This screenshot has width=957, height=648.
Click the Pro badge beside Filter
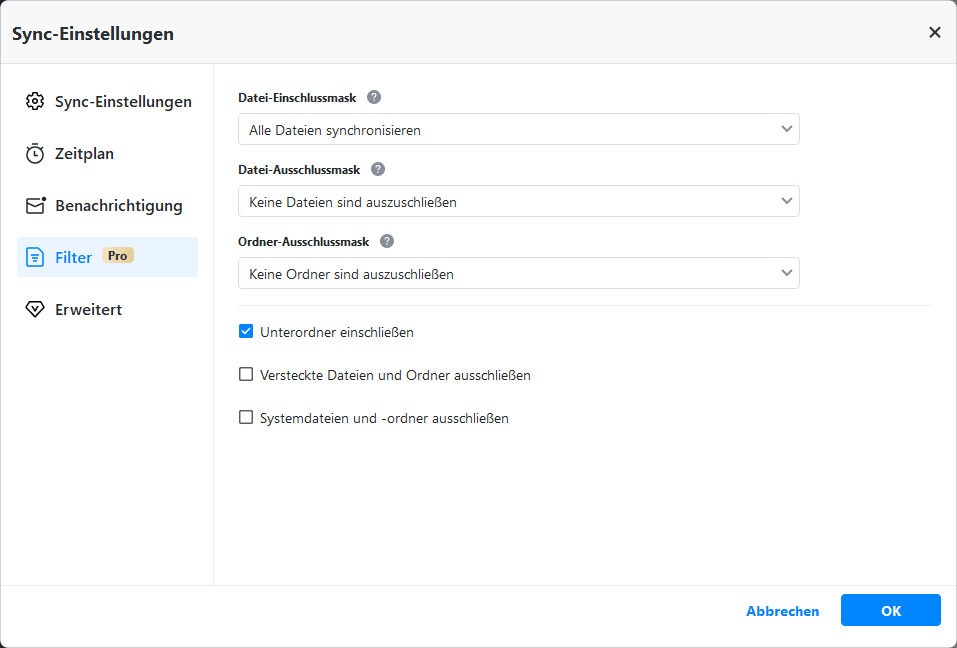tap(118, 256)
